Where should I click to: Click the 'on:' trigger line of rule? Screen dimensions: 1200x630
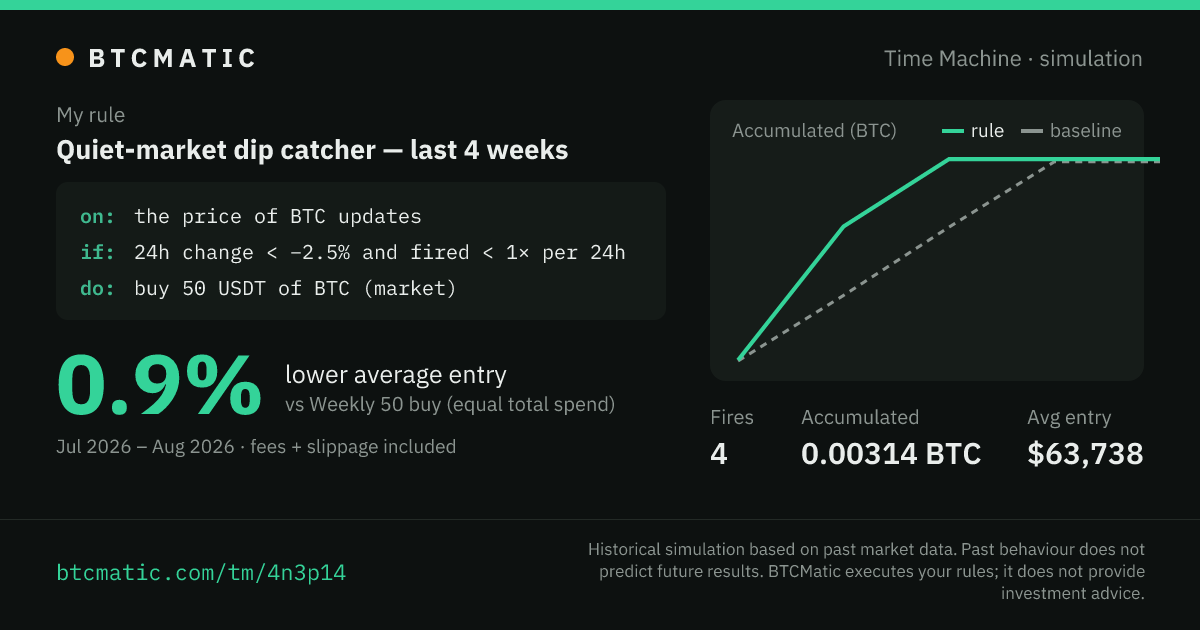[251, 216]
